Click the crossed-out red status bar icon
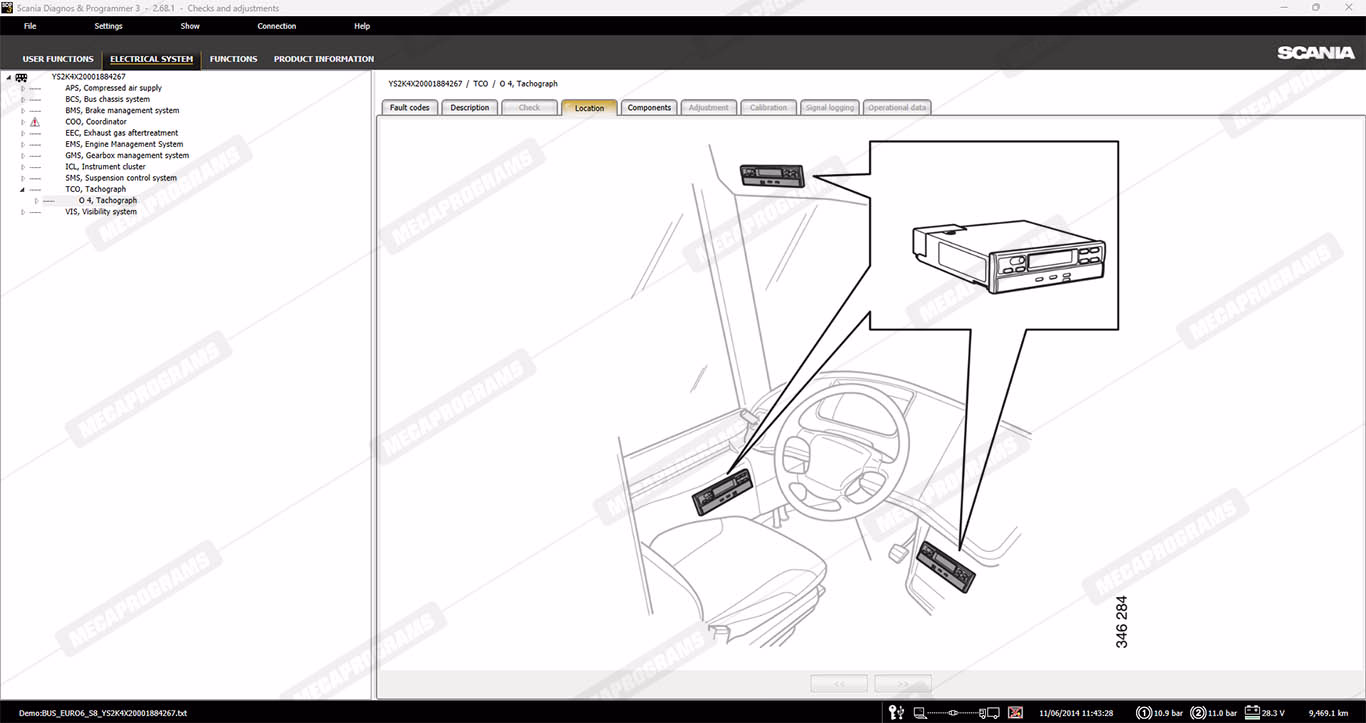 pyautogui.click(x=1015, y=713)
